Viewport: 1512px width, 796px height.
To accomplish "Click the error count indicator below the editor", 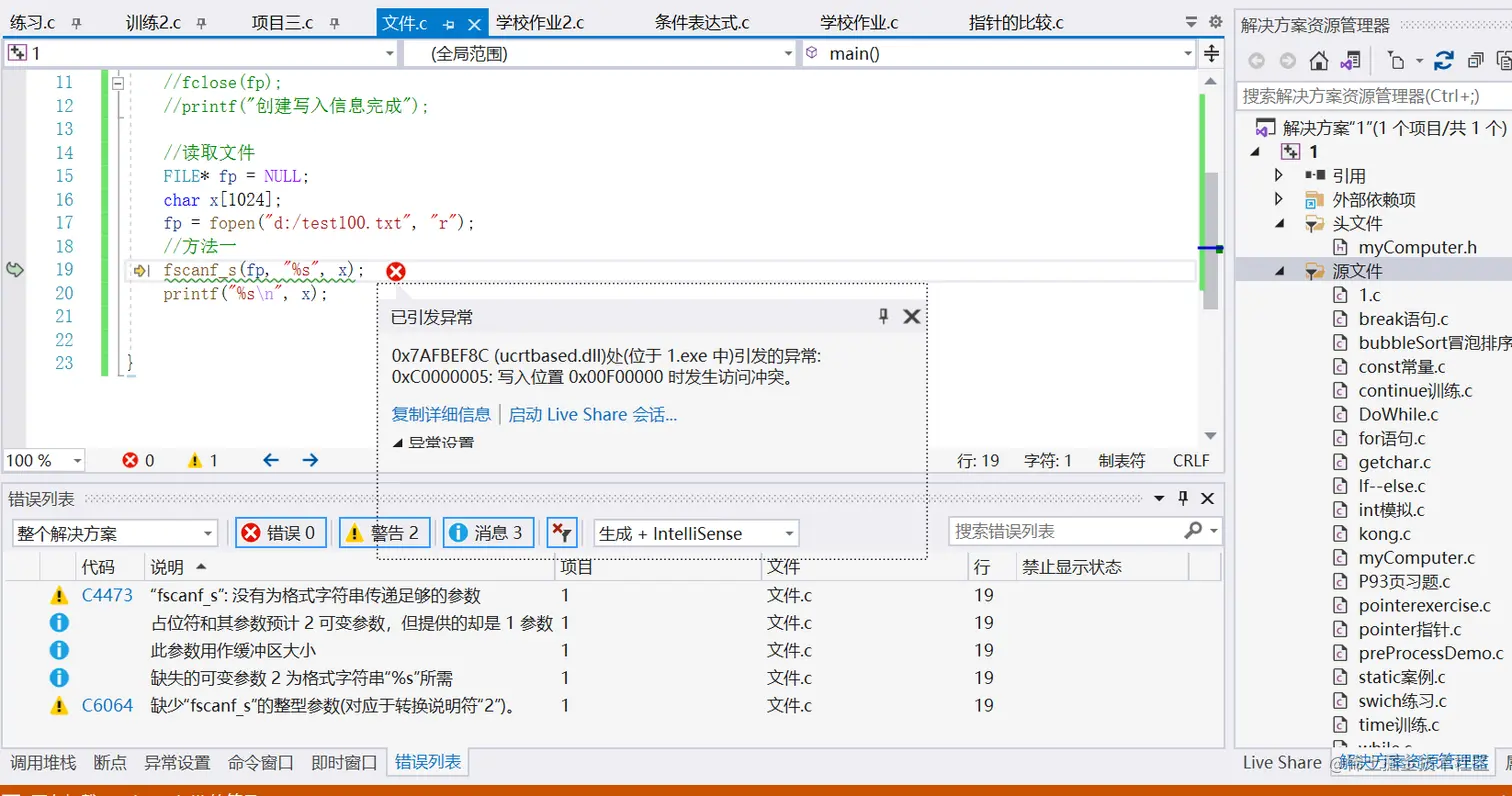I will [138, 461].
